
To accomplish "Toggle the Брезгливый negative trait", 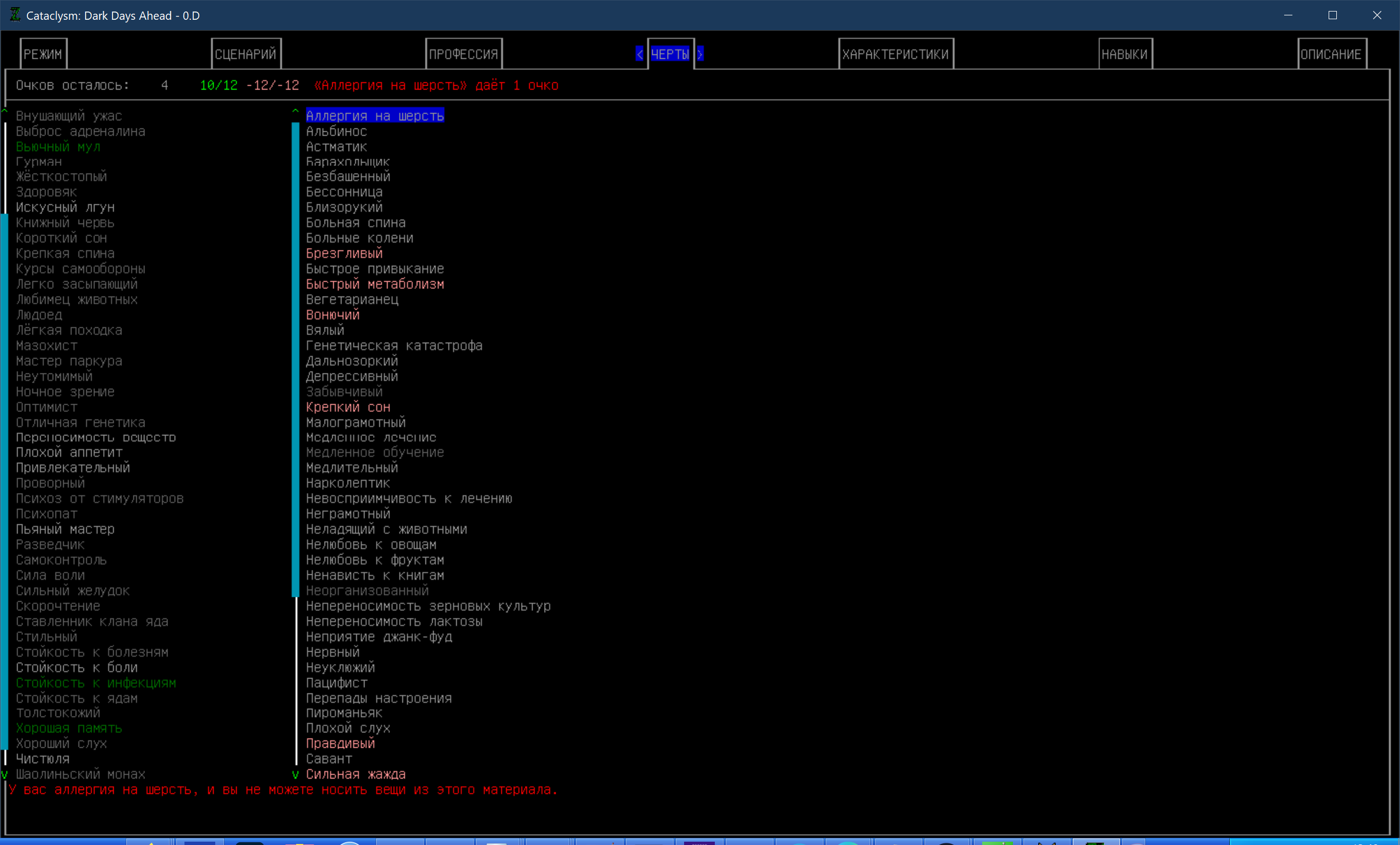I will click(344, 254).
